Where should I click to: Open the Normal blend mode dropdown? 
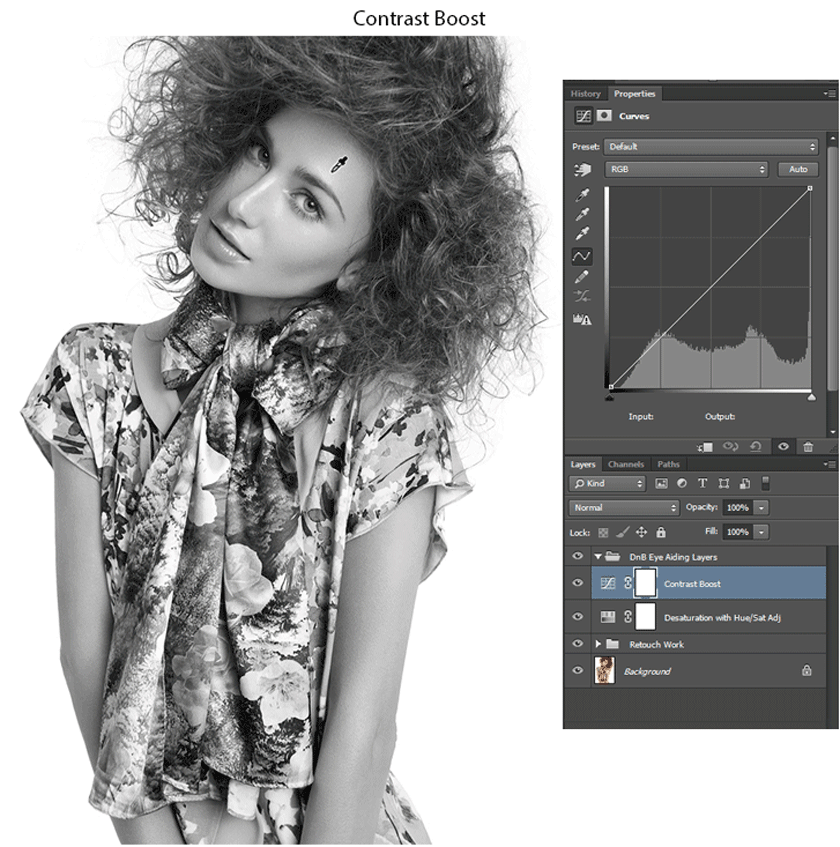point(623,508)
